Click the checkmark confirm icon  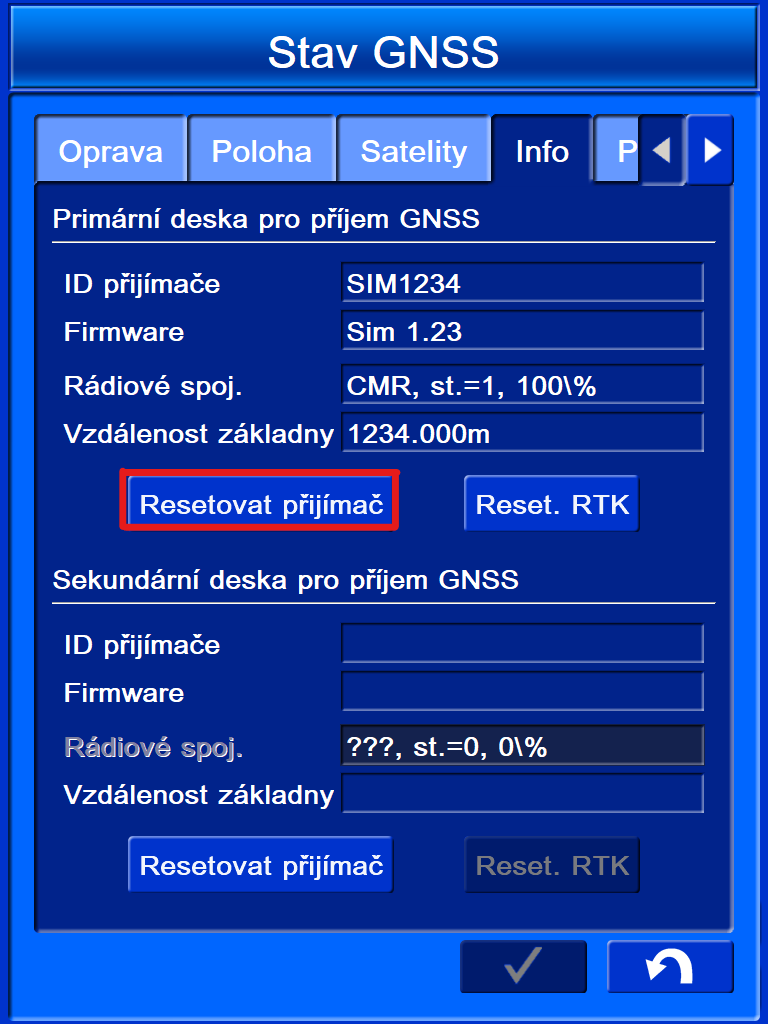coord(523,966)
